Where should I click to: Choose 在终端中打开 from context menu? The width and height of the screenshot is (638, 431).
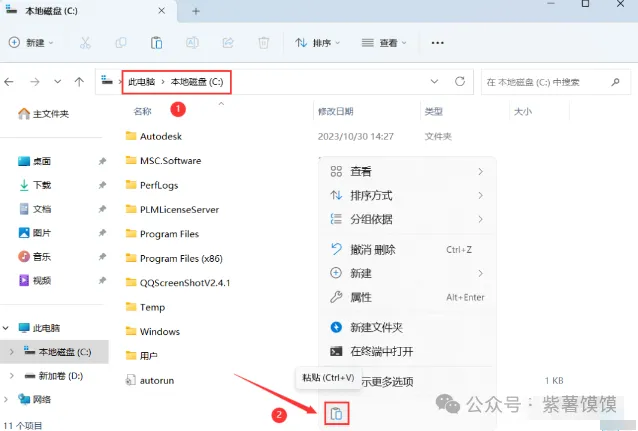tap(381, 351)
